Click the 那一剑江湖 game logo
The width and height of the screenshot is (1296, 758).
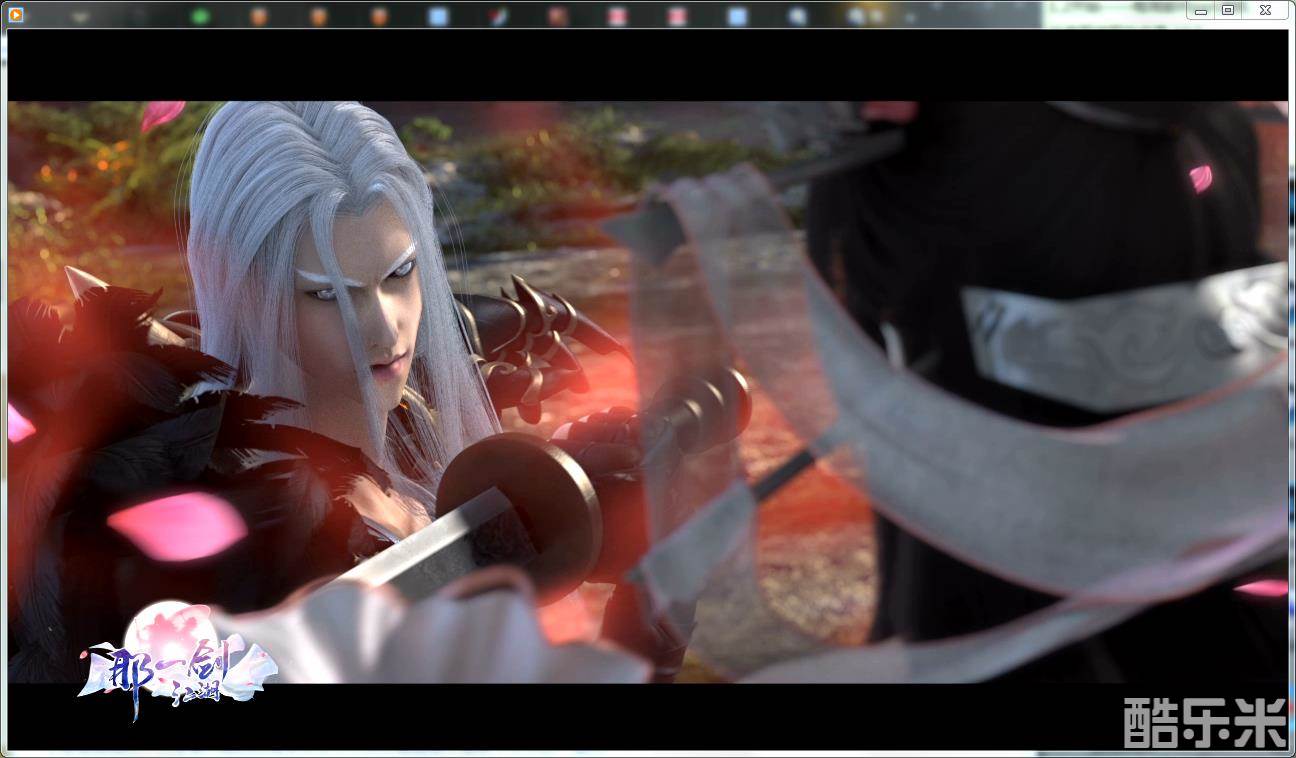[x=175, y=660]
